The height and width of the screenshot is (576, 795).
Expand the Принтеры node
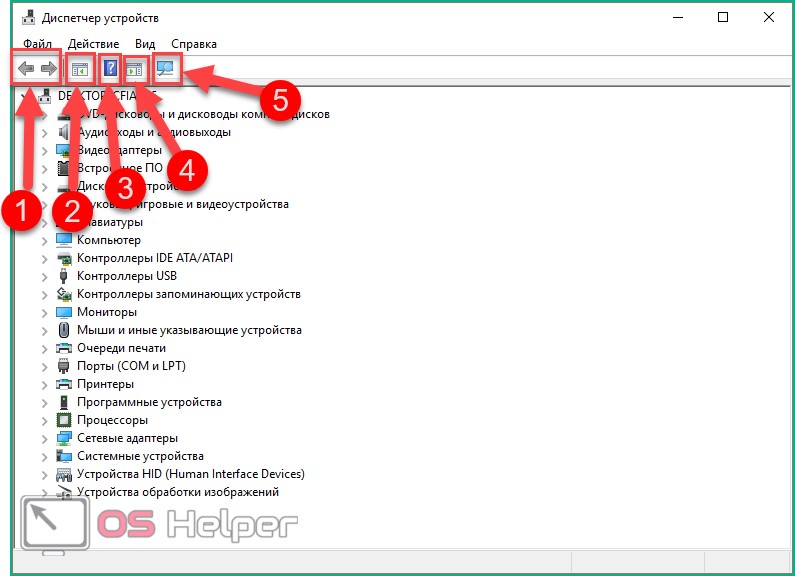click(x=45, y=385)
